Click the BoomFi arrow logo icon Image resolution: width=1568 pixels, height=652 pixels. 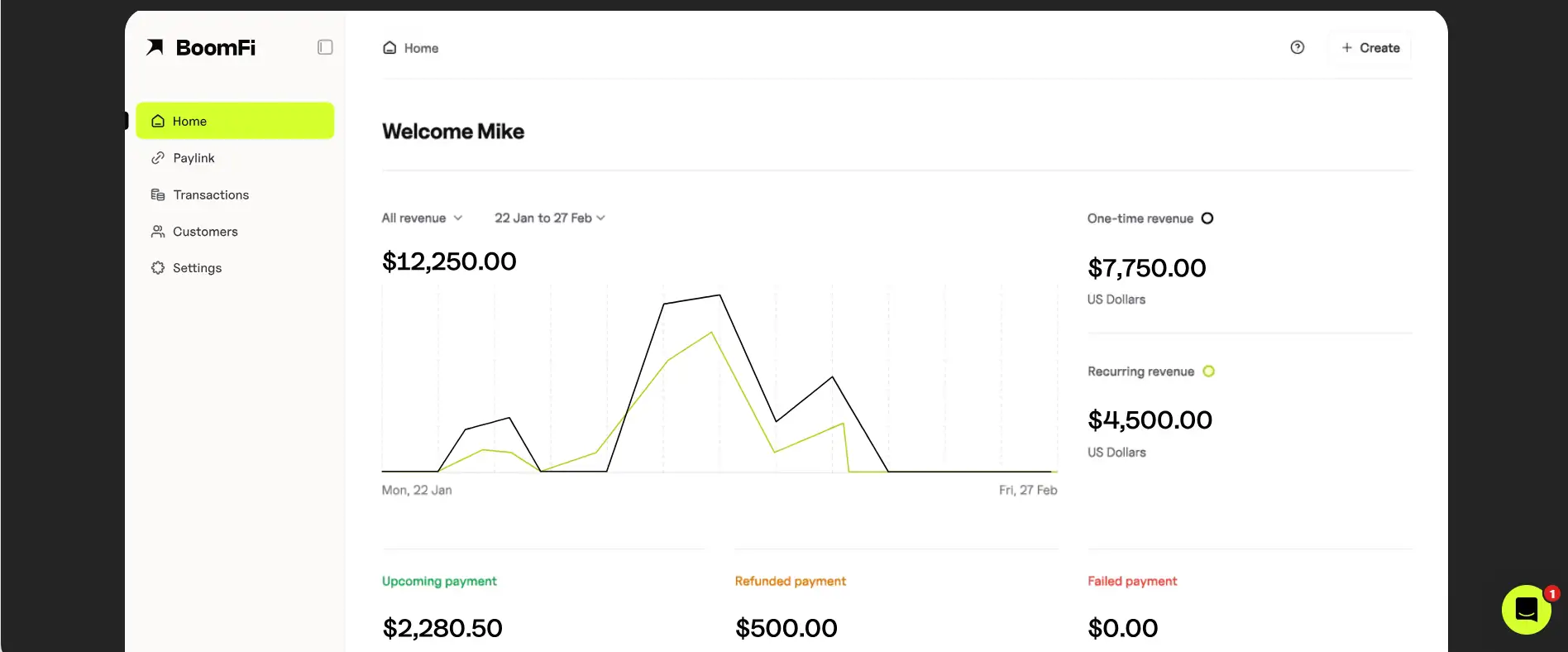tap(155, 47)
